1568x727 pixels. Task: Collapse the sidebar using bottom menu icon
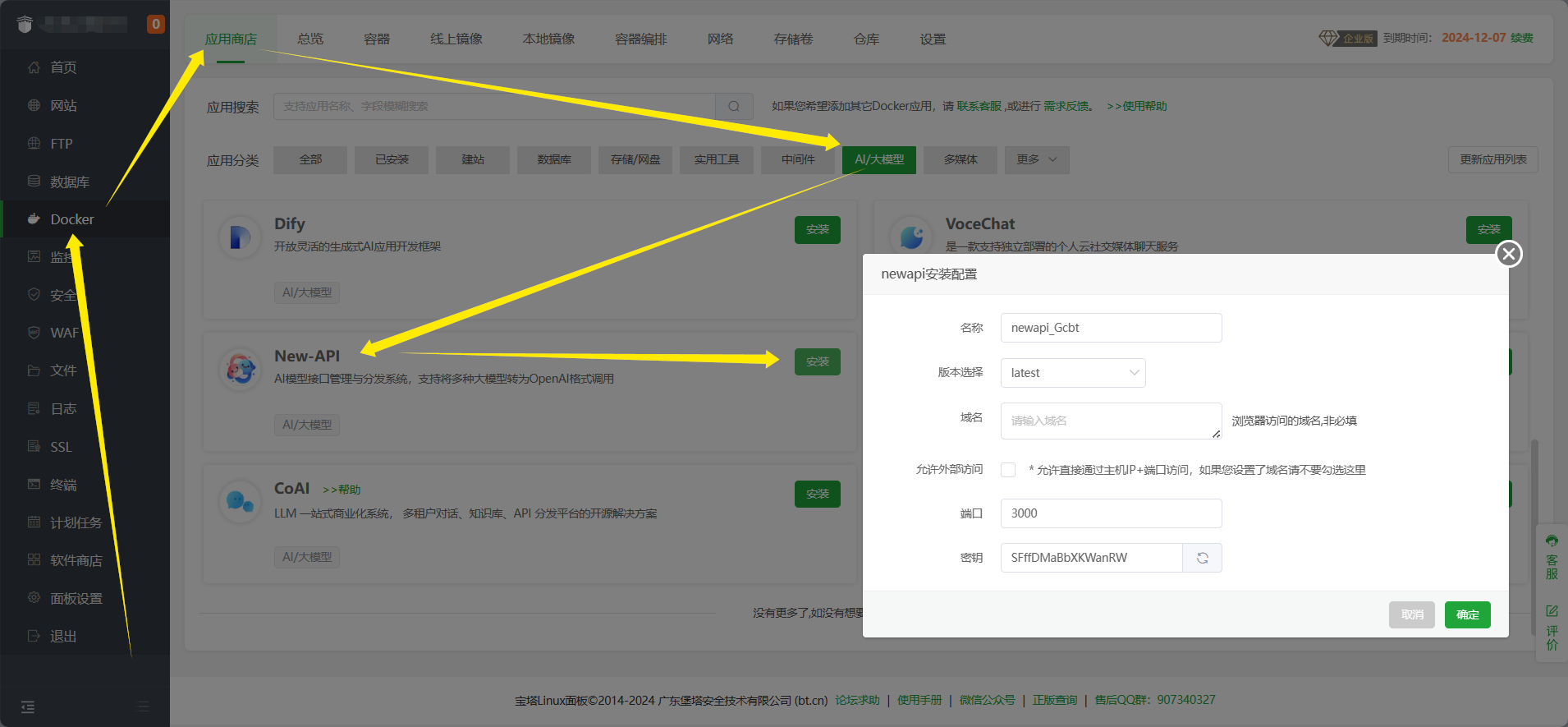coord(28,706)
